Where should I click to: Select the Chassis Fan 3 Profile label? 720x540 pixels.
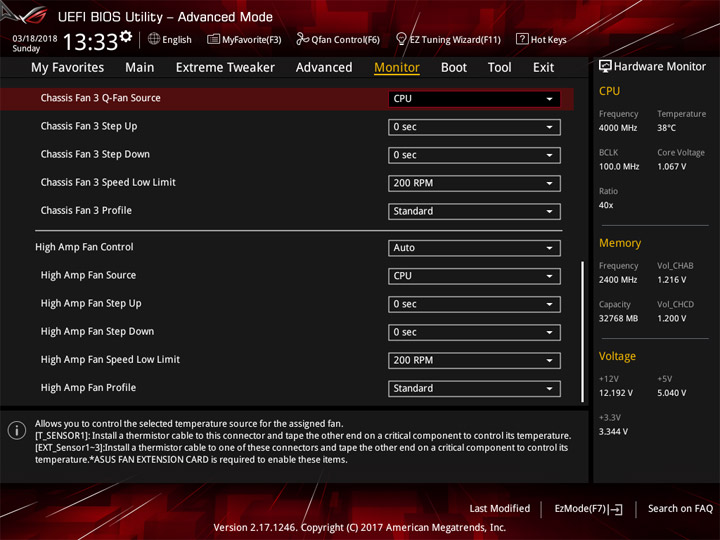(86, 210)
